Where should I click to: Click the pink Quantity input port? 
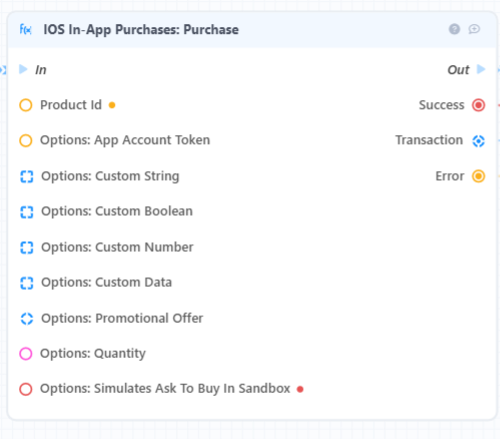click(26, 354)
